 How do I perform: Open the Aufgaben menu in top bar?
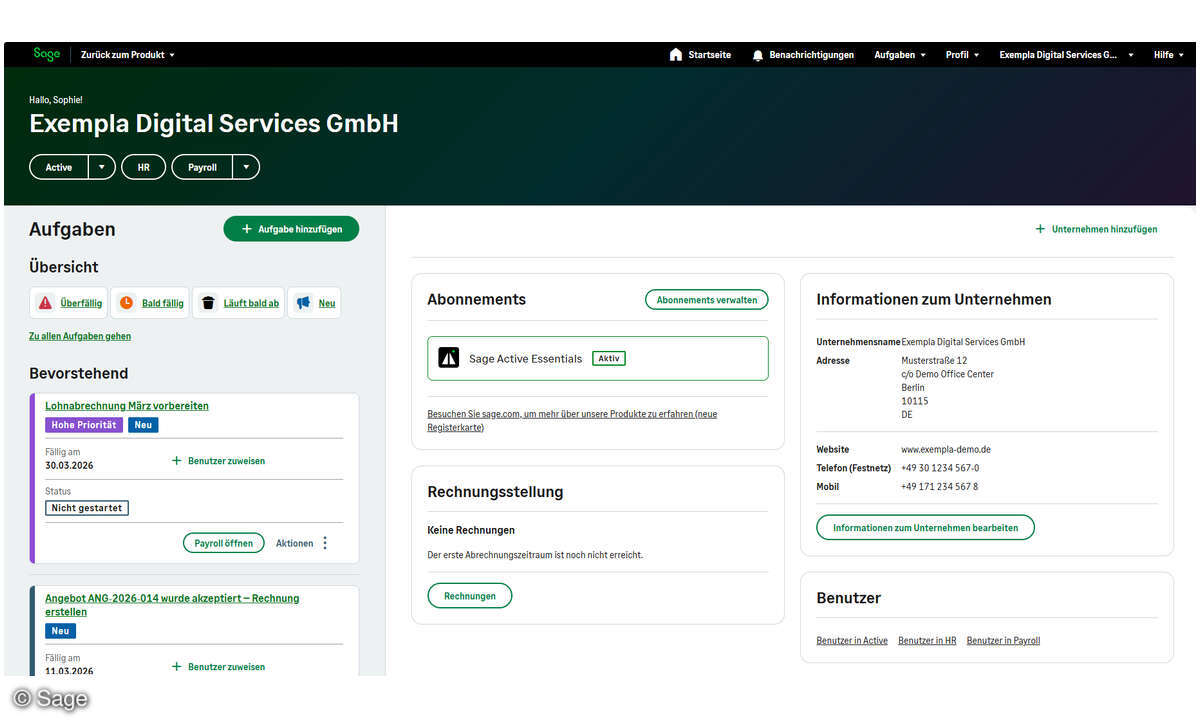pyautogui.click(x=900, y=55)
